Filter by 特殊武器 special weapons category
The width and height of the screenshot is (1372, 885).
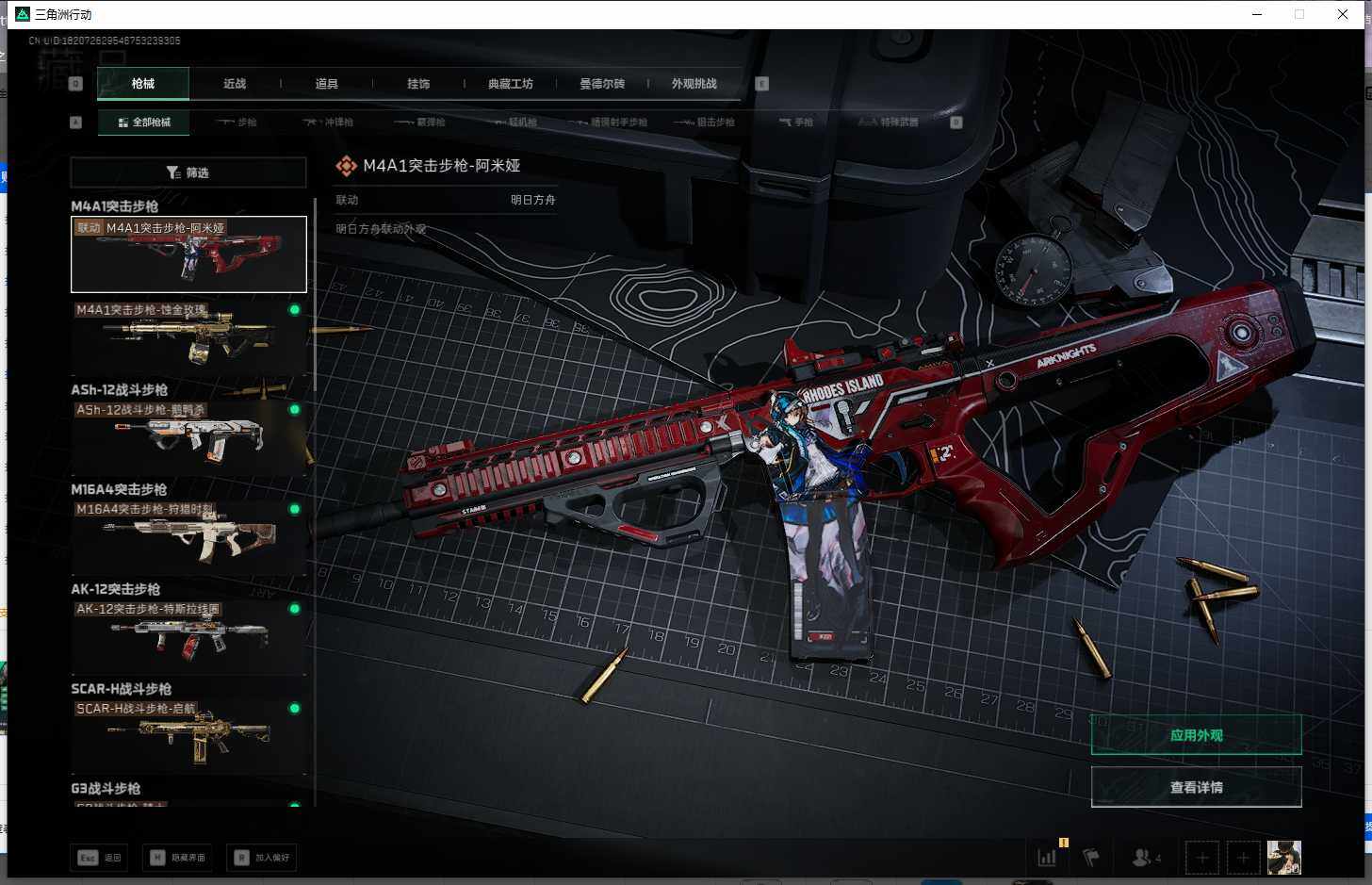click(x=889, y=123)
